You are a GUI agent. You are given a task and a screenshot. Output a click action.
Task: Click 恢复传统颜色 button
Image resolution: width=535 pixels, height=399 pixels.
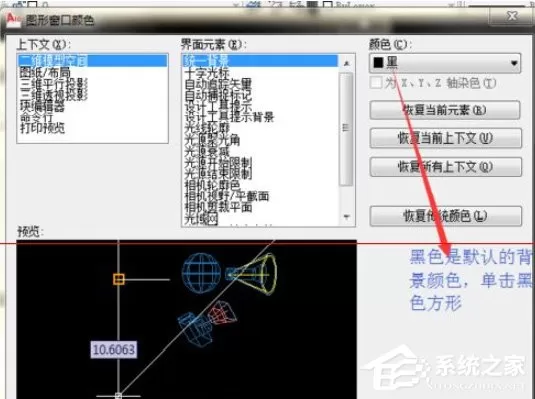pos(446,216)
